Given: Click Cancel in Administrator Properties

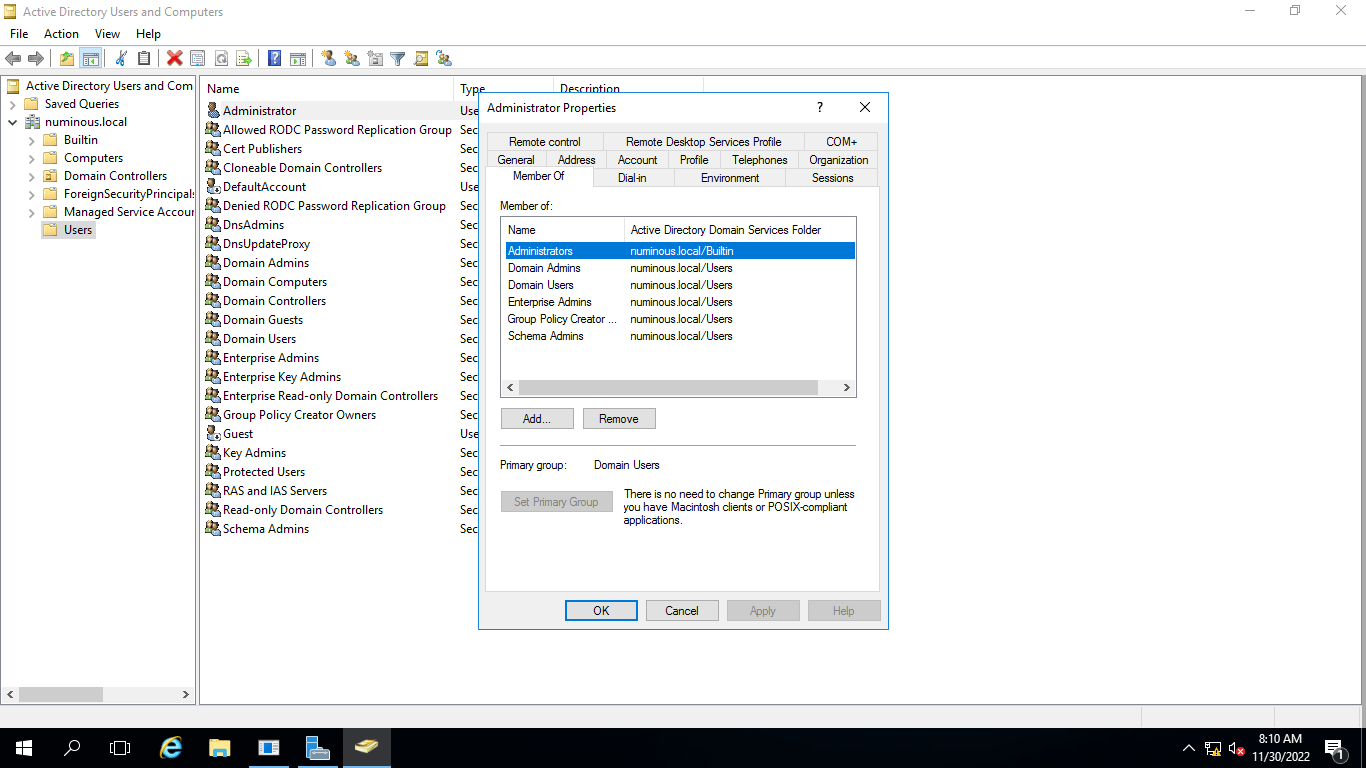Looking at the screenshot, I should click(x=682, y=611).
